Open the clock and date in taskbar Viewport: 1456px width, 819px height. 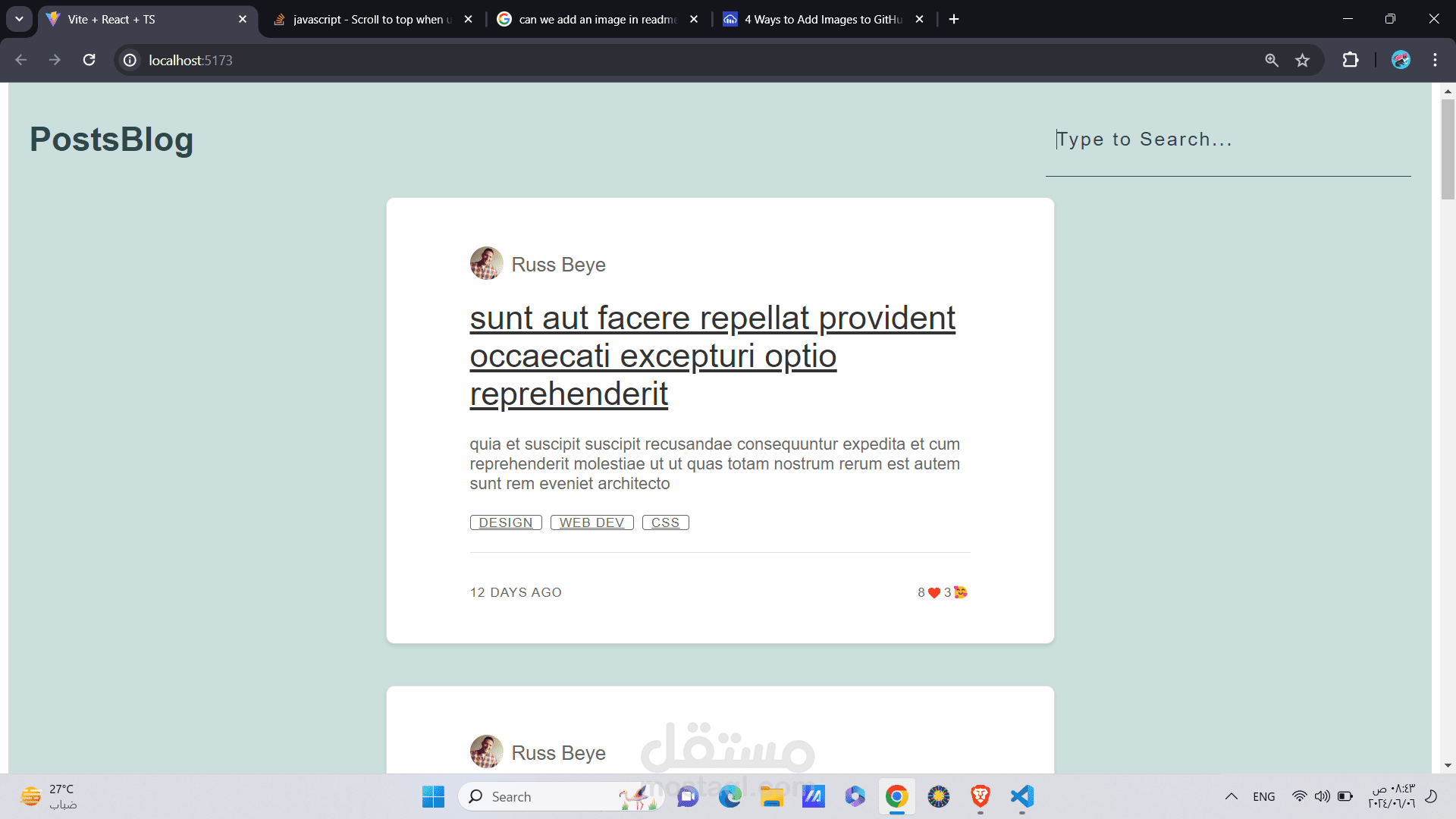pyautogui.click(x=1392, y=796)
